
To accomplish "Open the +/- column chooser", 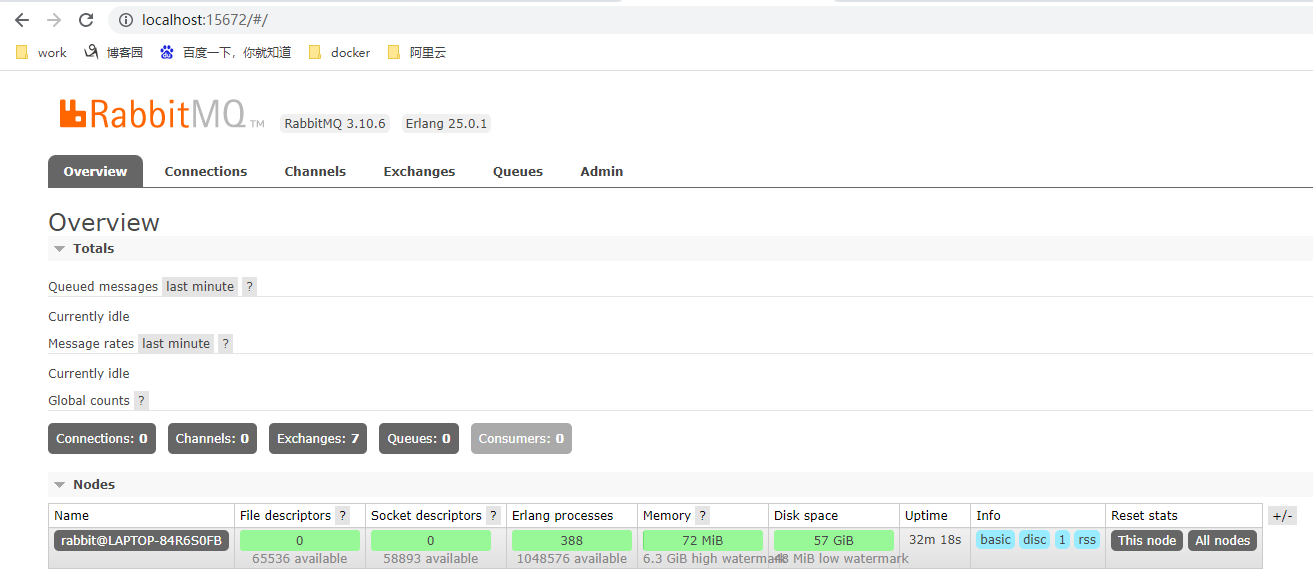I will [1282, 516].
